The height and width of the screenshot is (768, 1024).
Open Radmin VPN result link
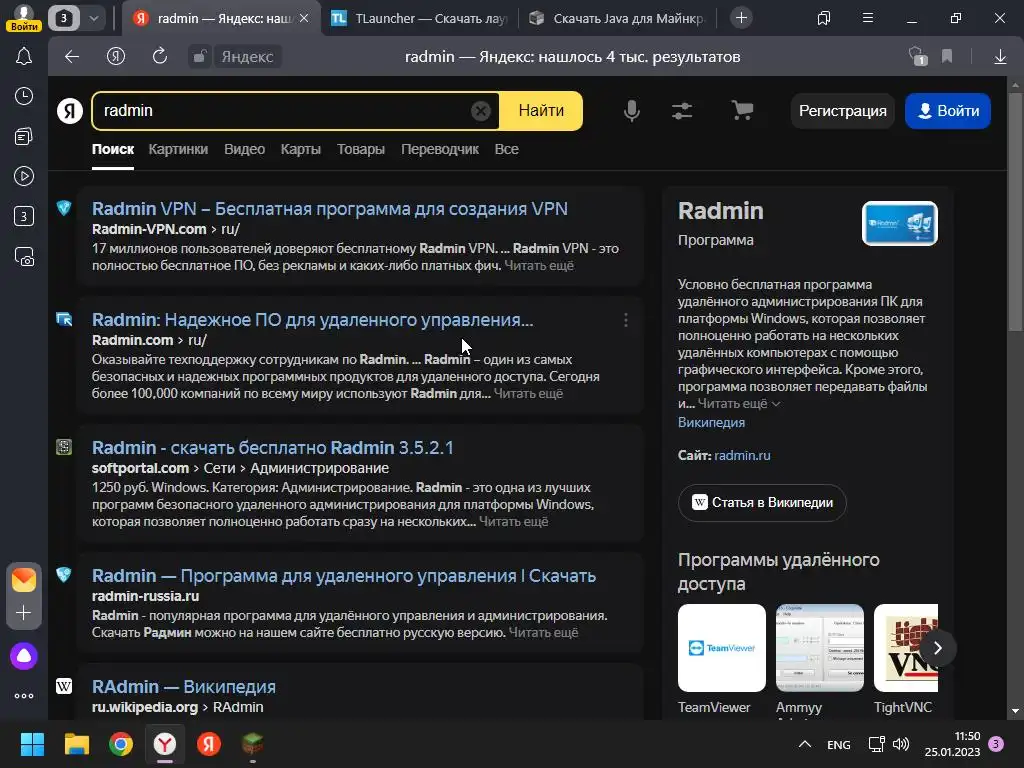click(x=330, y=209)
